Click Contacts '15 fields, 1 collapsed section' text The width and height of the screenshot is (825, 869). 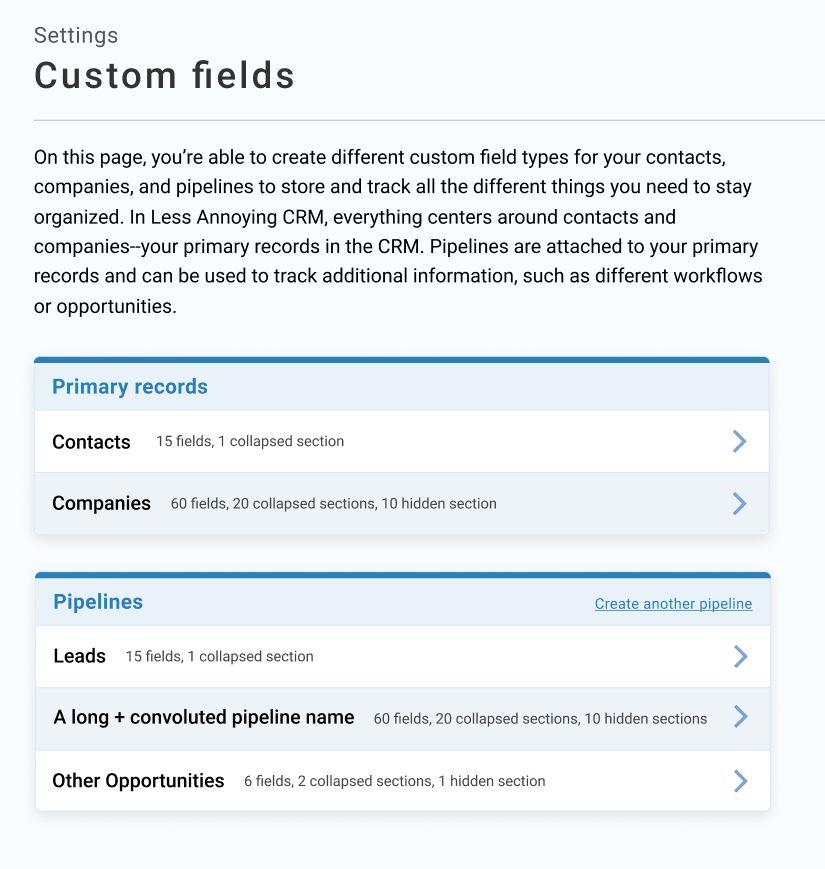coord(250,441)
